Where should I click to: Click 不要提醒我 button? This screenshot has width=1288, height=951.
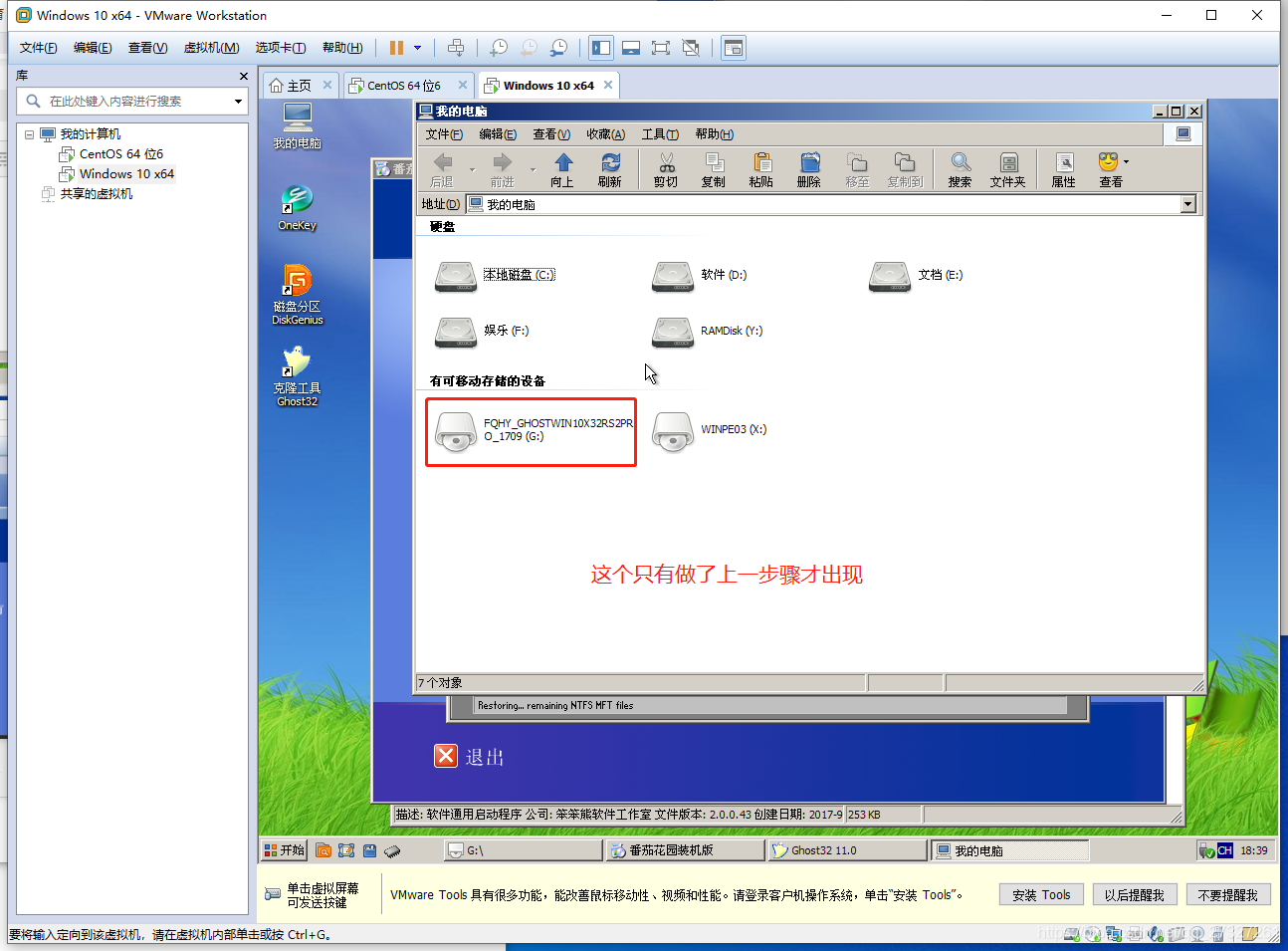(1227, 895)
